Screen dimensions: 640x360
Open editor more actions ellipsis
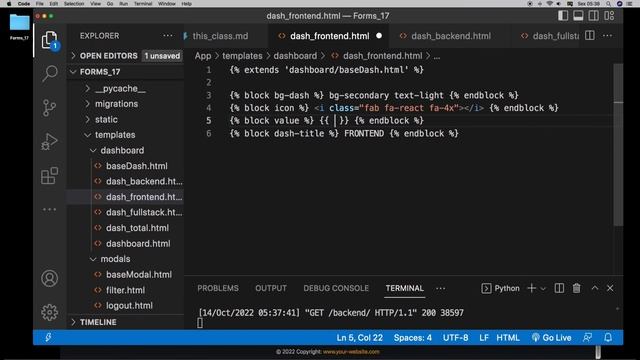click(607, 36)
